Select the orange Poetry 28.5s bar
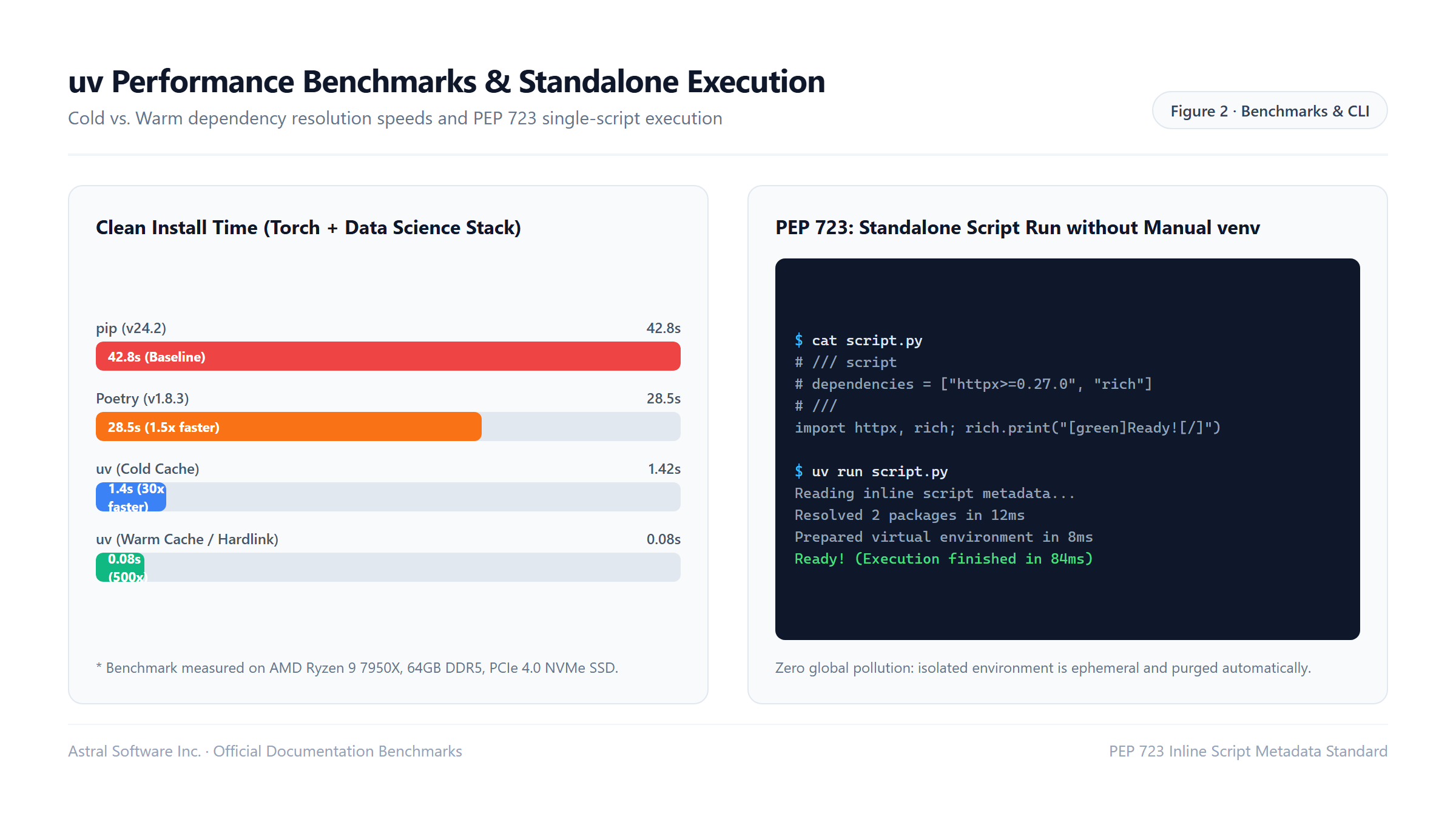The height and width of the screenshot is (819, 1456). pos(289,426)
